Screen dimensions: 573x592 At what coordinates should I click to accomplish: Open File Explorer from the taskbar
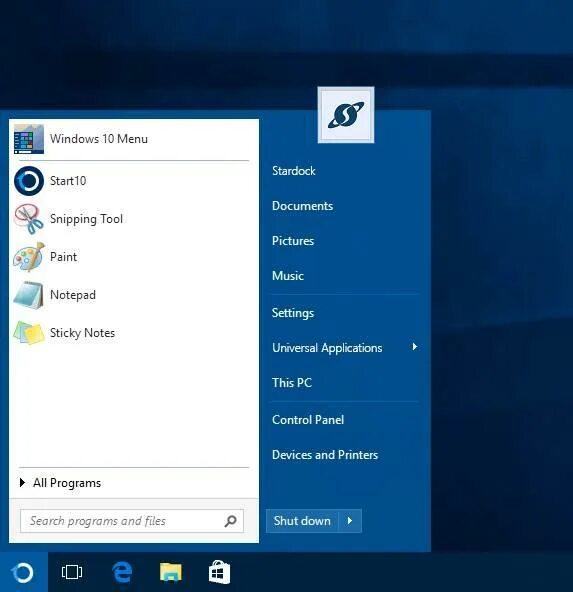click(171, 572)
